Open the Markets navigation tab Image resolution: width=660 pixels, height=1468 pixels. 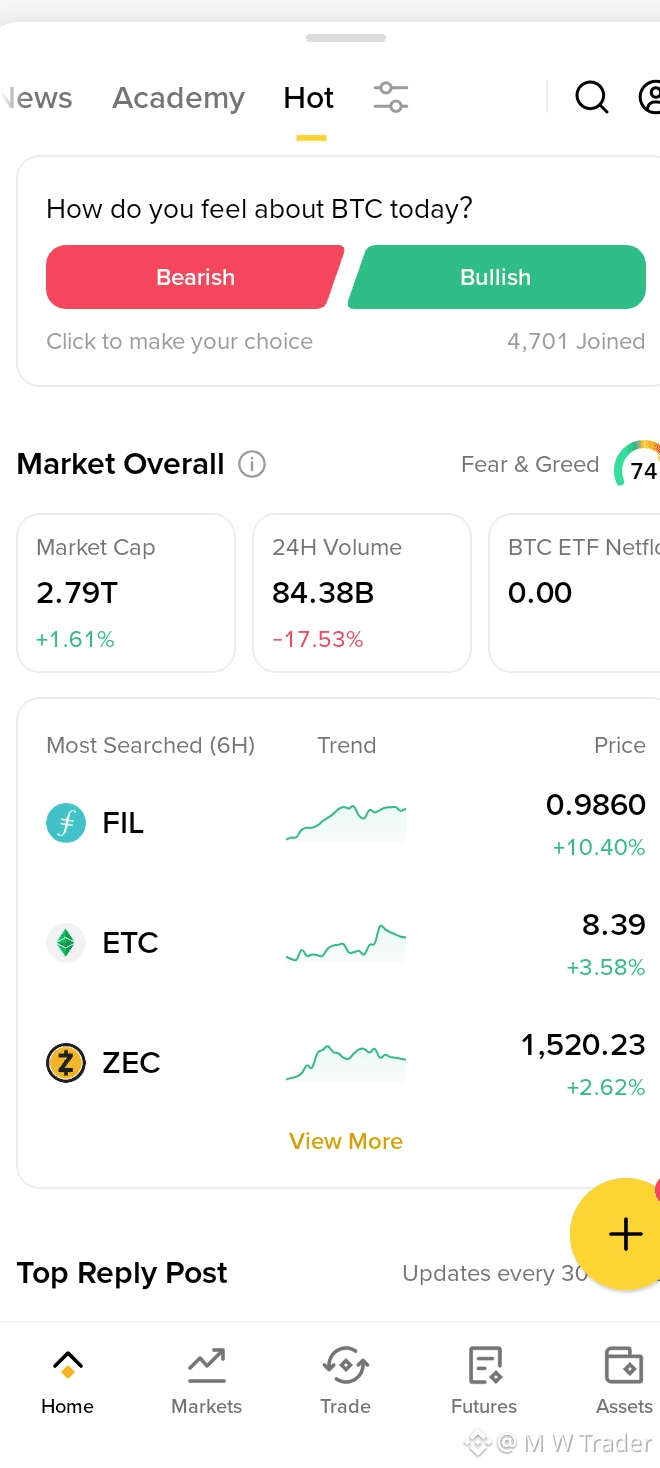(206, 1380)
